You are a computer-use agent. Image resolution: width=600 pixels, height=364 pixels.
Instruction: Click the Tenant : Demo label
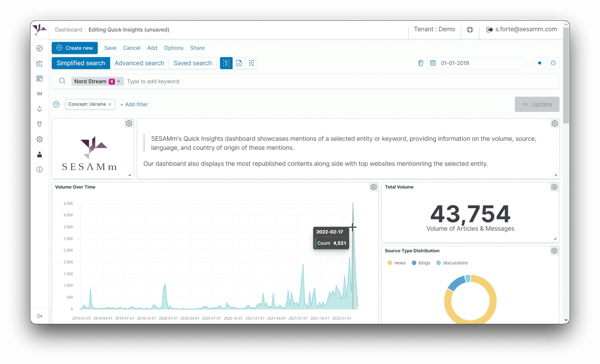point(434,29)
